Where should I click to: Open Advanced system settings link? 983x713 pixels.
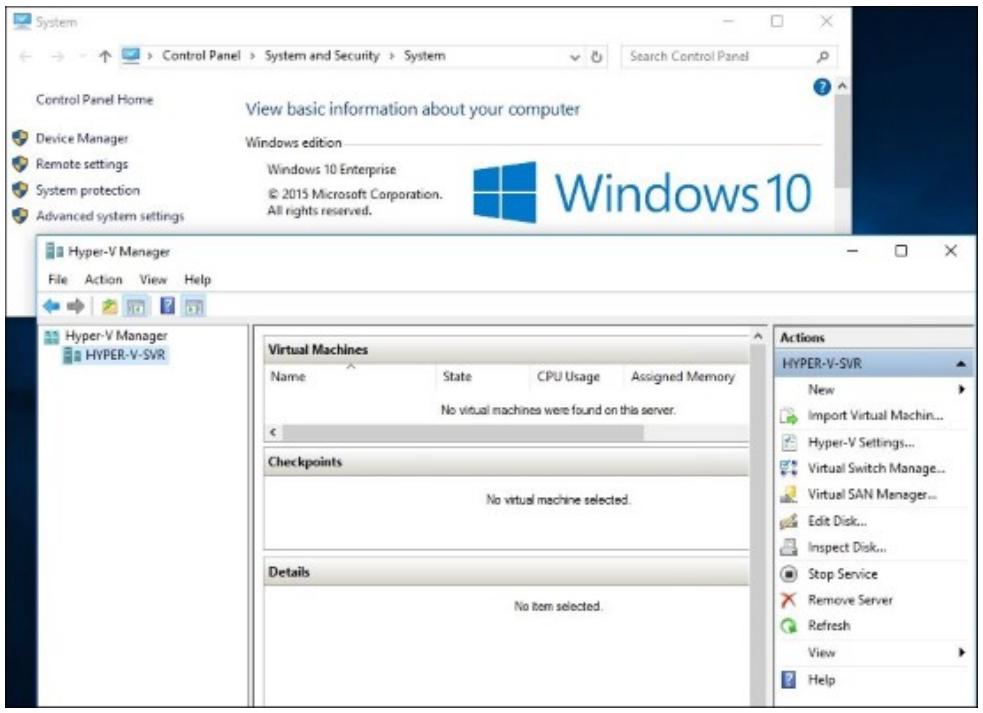tap(110, 216)
